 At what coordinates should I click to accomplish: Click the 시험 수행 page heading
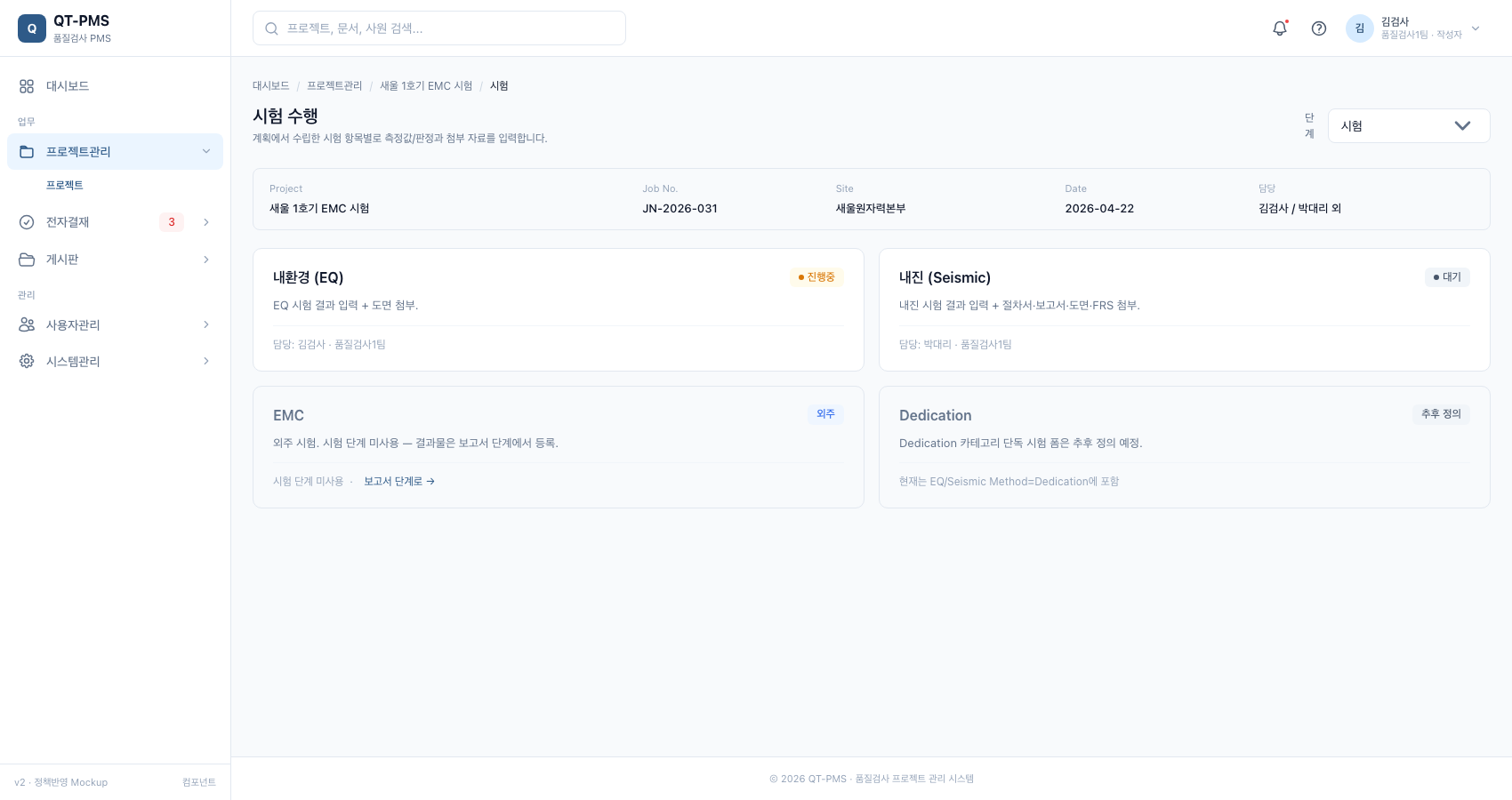(x=286, y=116)
